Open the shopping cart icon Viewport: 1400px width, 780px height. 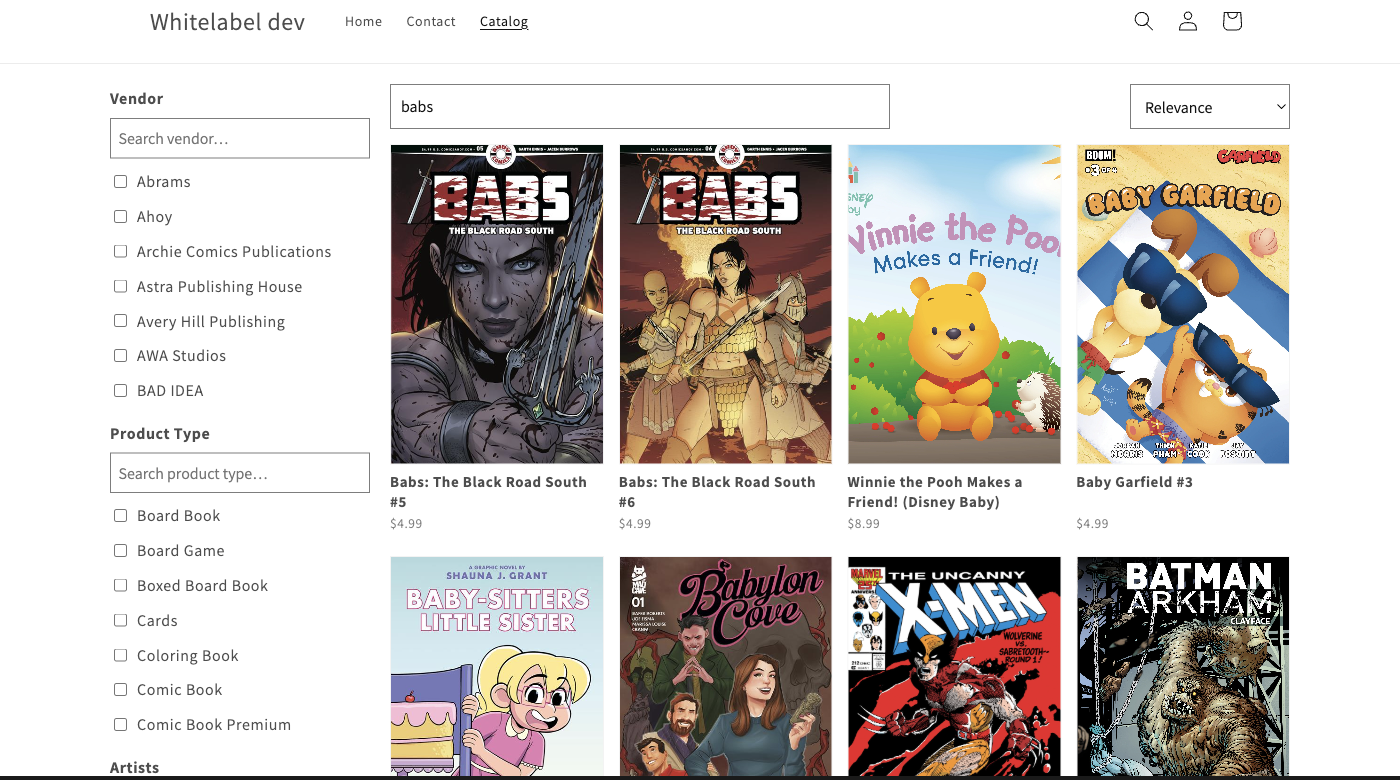click(1232, 21)
